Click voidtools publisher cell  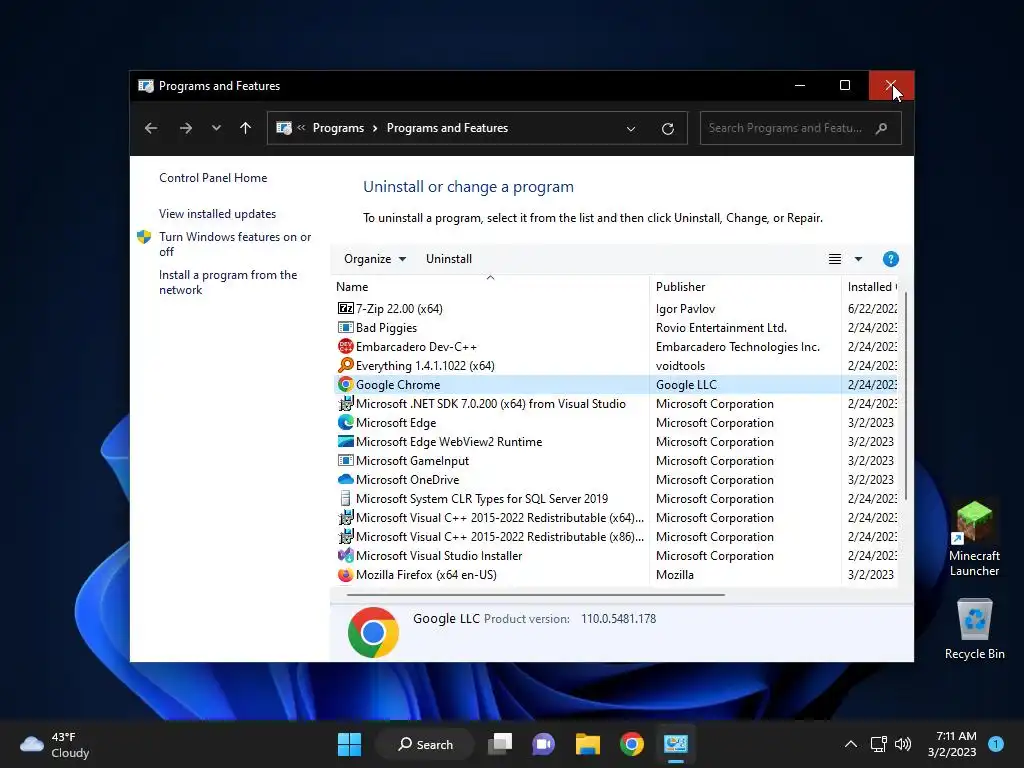click(680, 365)
